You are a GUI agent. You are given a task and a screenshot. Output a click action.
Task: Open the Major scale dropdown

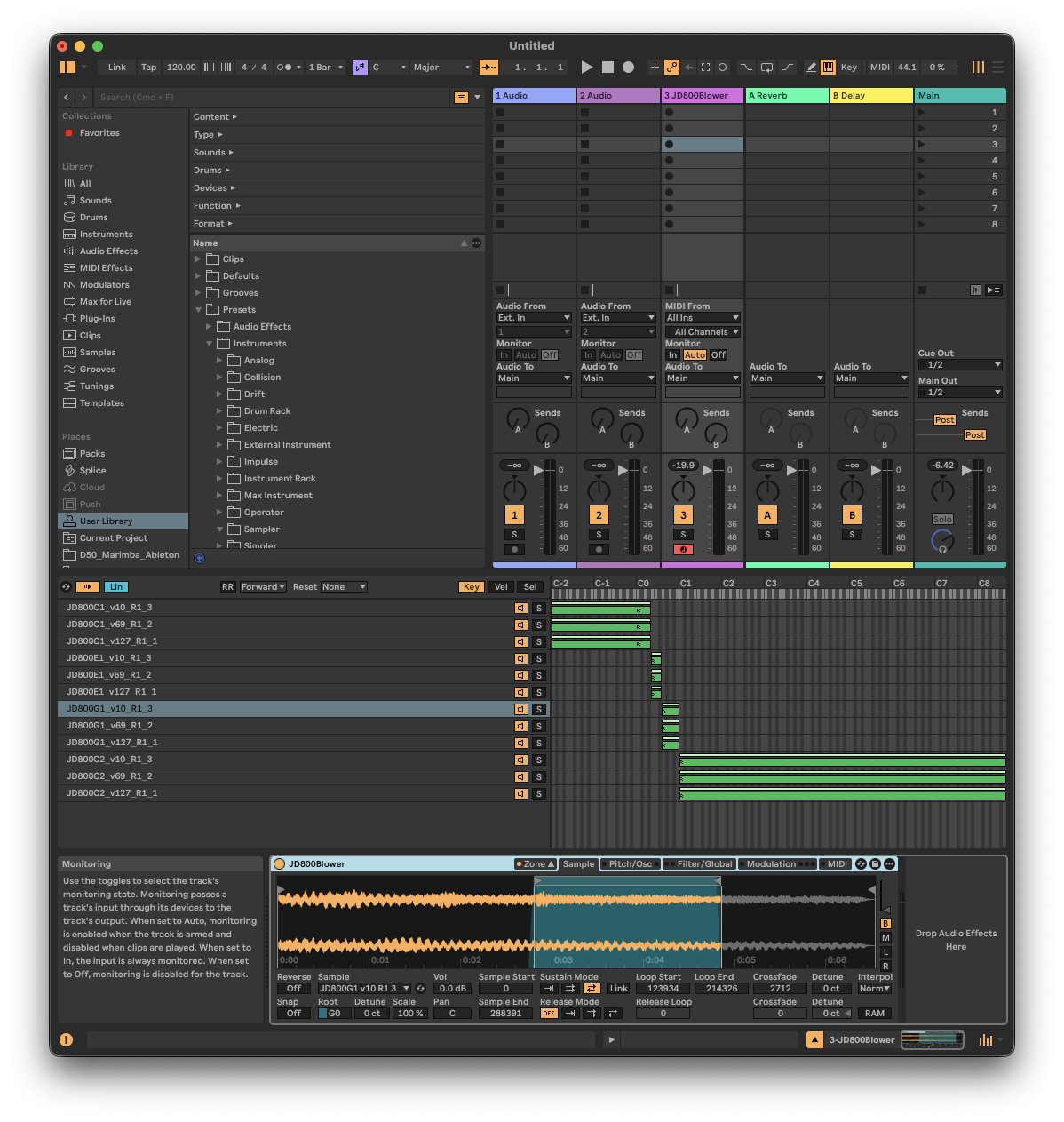pyautogui.click(x=441, y=67)
